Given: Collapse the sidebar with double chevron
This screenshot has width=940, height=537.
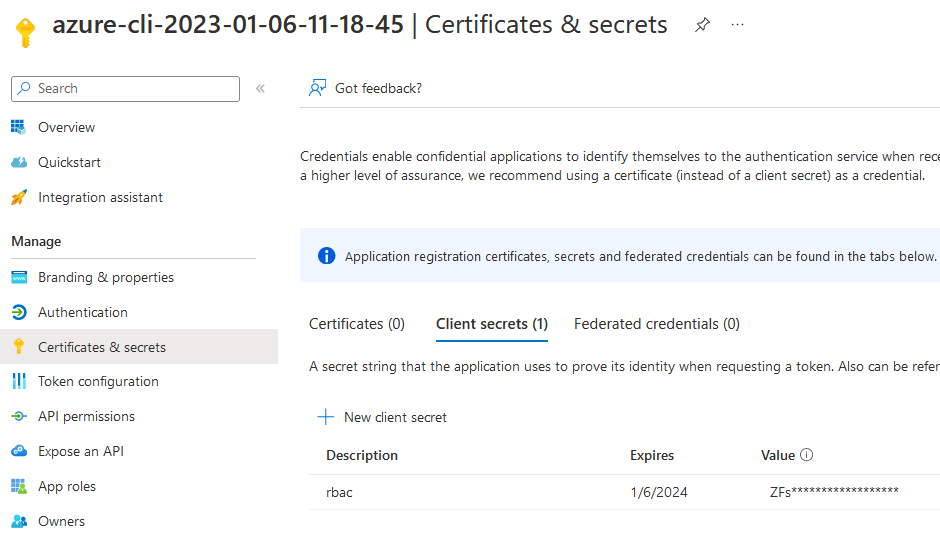Looking at the screenshot, I should click(x=260, y=88).
